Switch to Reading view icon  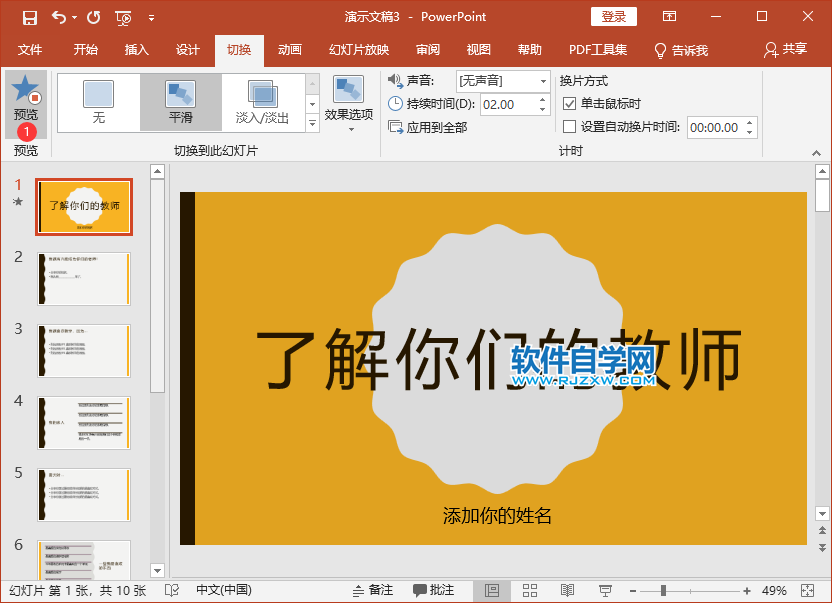pyautogui.click(x=567, y=590)
